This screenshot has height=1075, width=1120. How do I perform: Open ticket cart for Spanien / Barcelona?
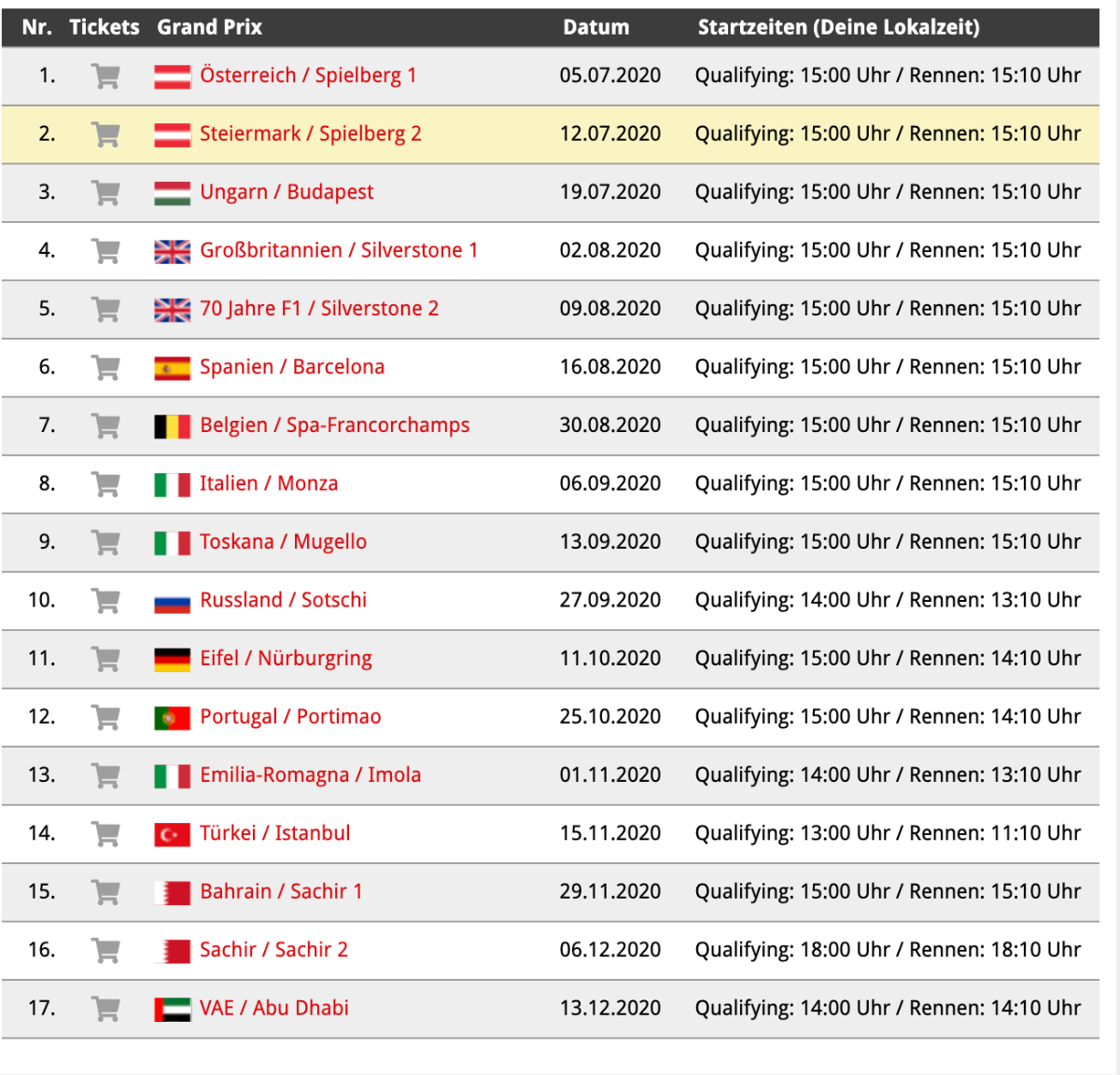pos(105,368)
